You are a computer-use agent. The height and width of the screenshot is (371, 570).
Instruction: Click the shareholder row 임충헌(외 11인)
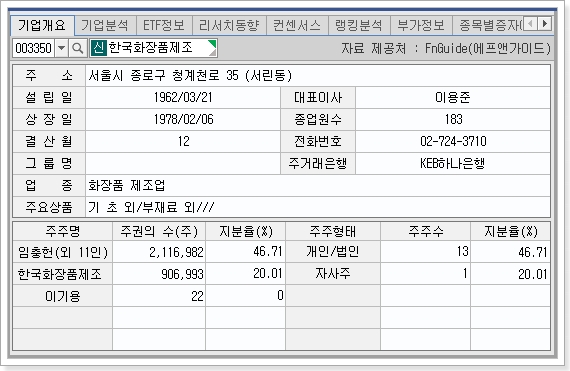63,252
